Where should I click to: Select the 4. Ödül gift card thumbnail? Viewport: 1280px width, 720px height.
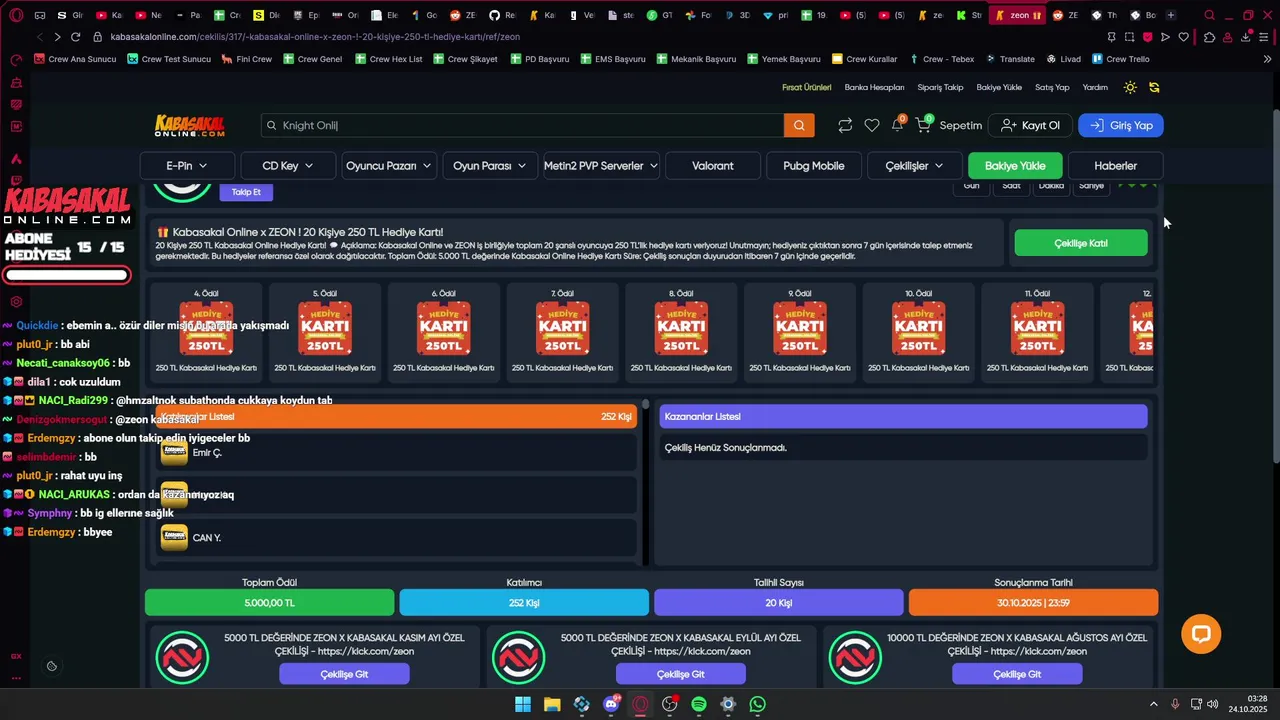coord(206,328)
